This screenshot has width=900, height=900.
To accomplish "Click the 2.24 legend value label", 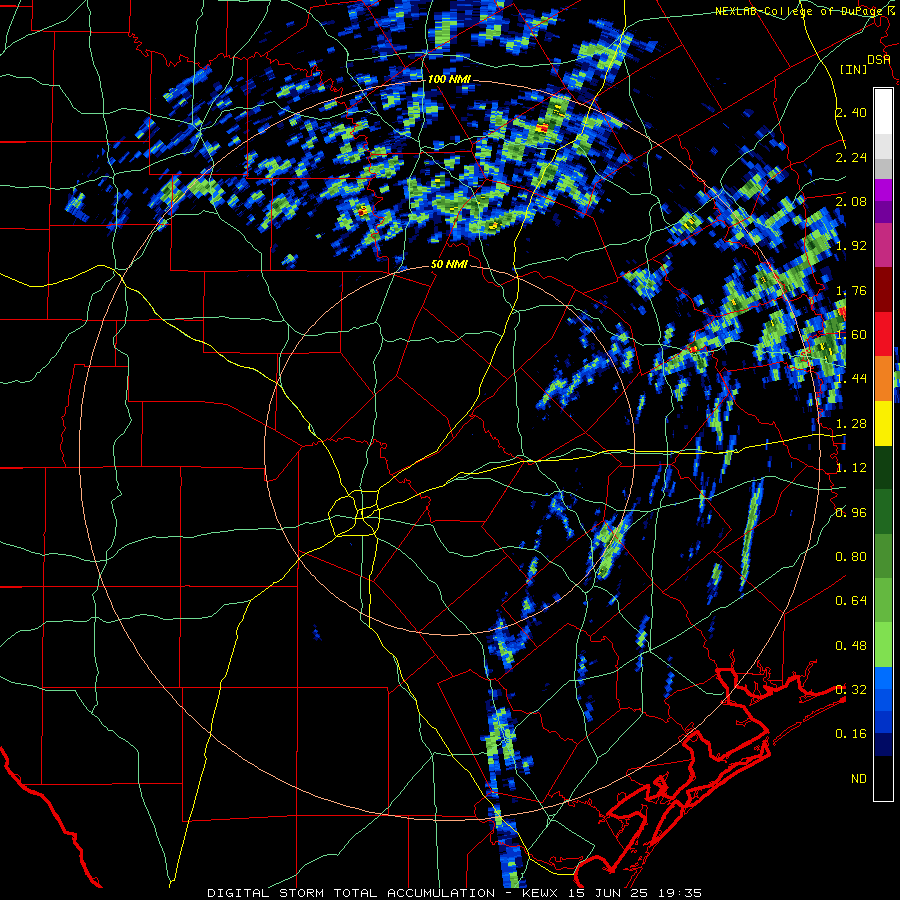I will tap(851, 157).
